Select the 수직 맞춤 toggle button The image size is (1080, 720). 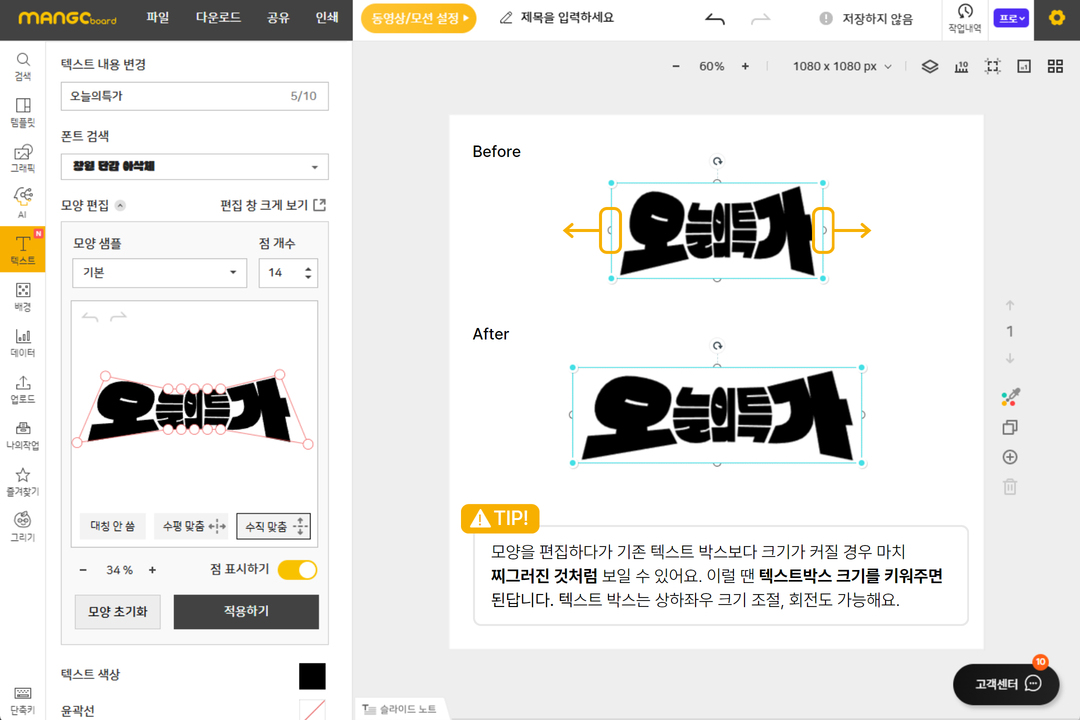(273, 526)
